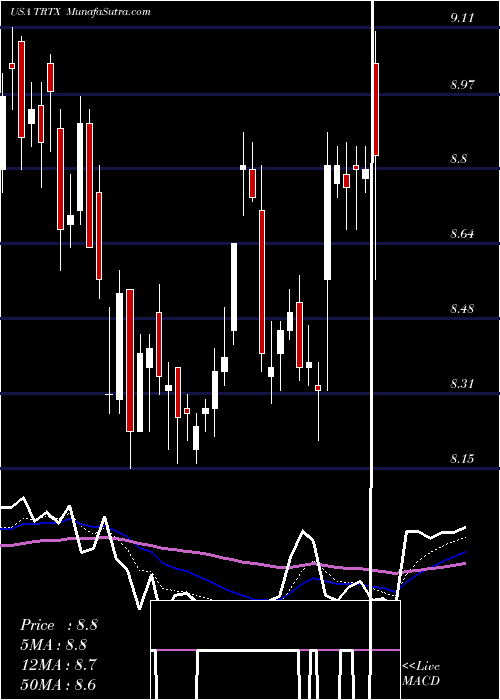Image resolution: width=500 pixels, height=700 pixels.
Task: Click the 8.8 price axis label
Action: 458,158
